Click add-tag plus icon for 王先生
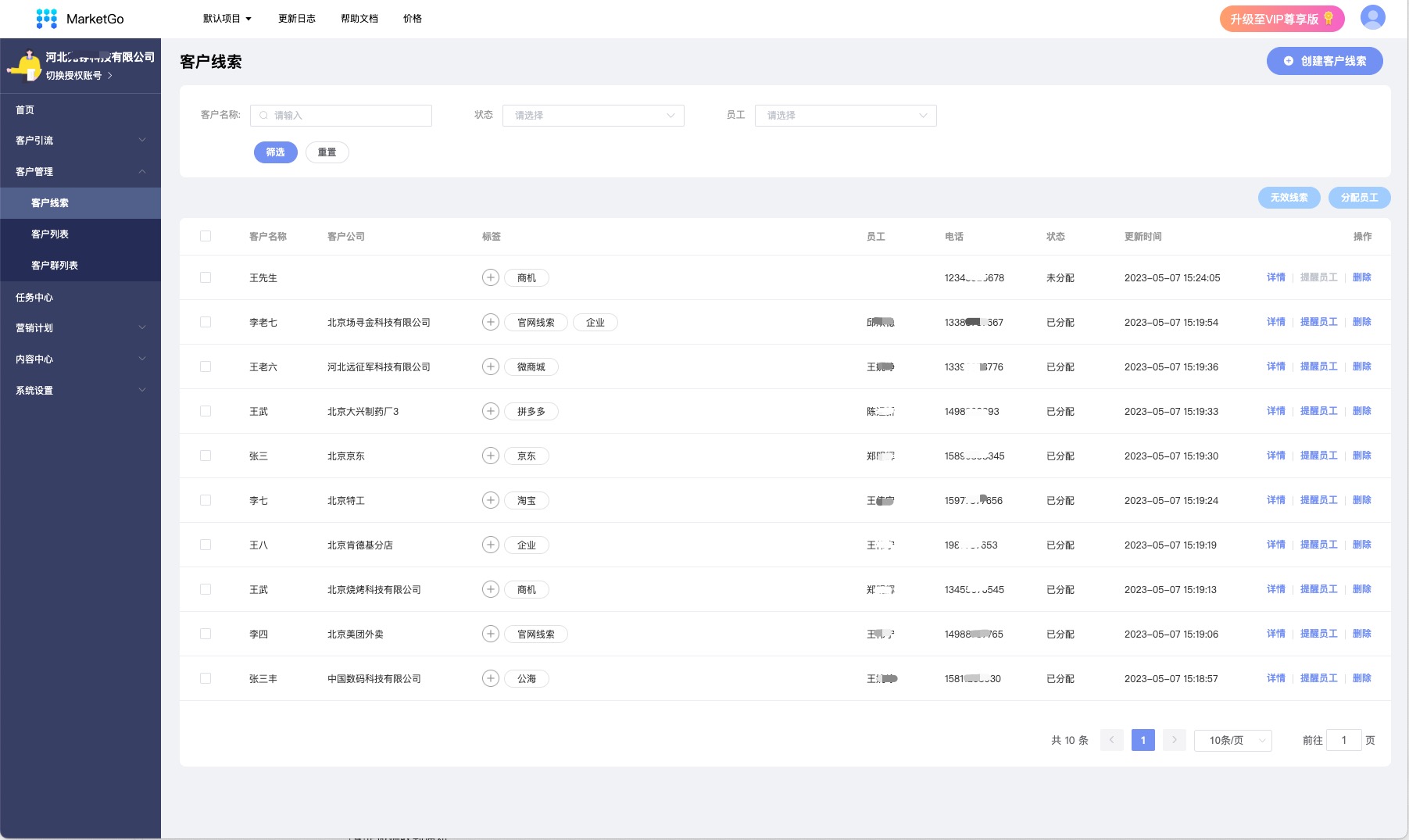This screenshot has width=1409, height=840. coord(490,277)
